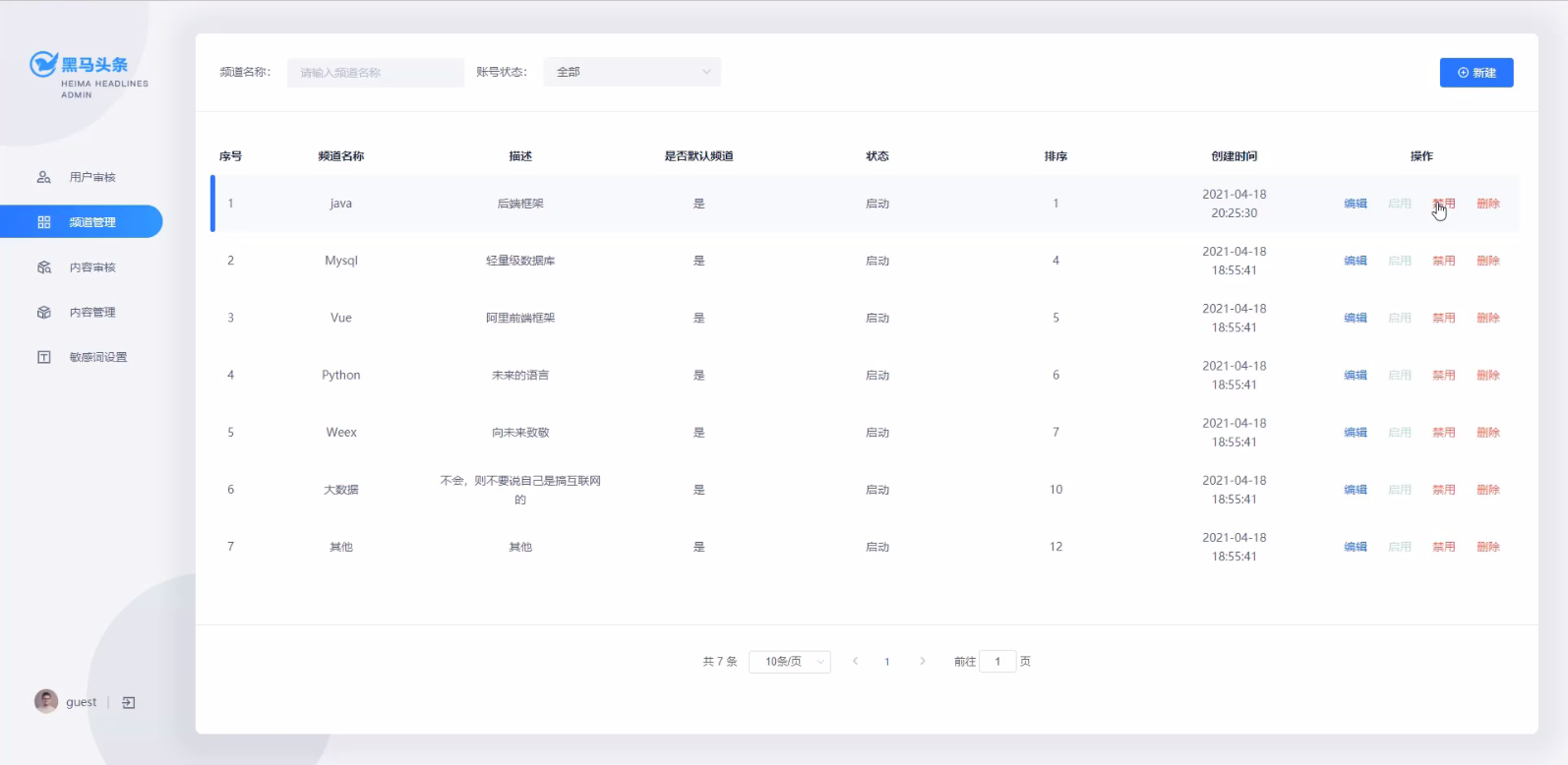Click 禁用 for the 大数据 channel
The image size is (1568, 765).
tap(1444, 490)
